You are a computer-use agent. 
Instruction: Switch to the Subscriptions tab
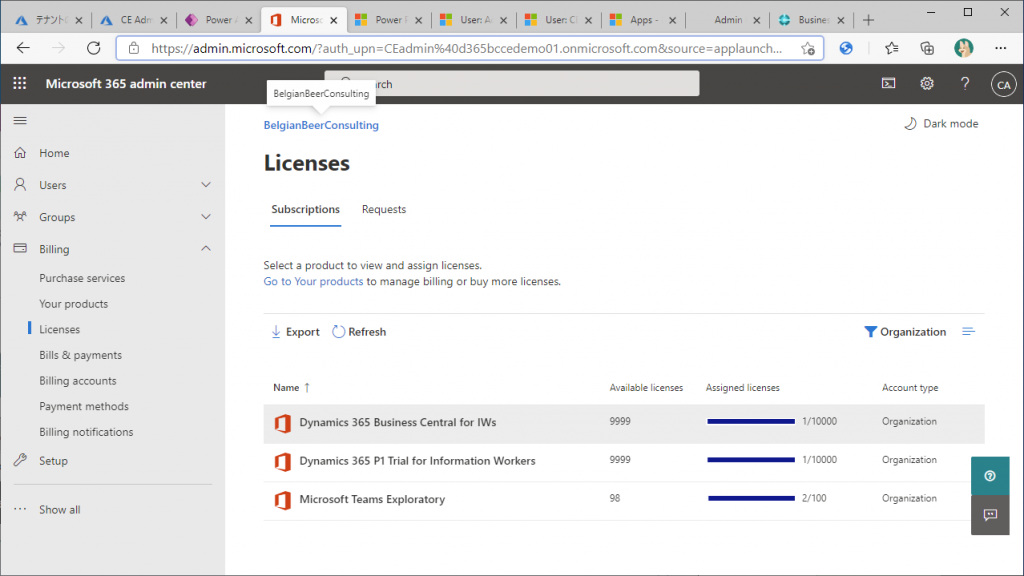pos(306,210)
